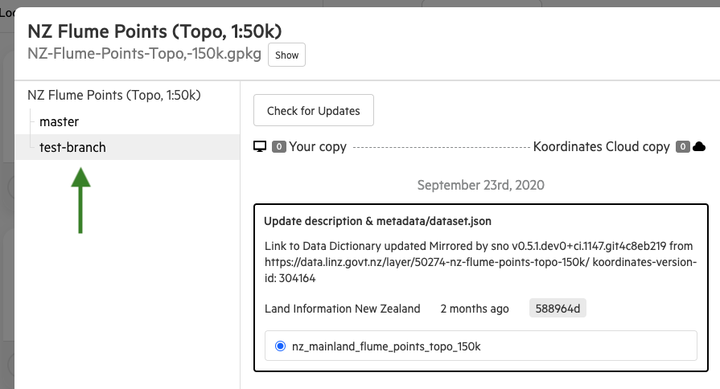Click NZ Flume Points root tree item
Image resolution: width=720 pixels, height=389 pixels.
(x=114, y=95)
